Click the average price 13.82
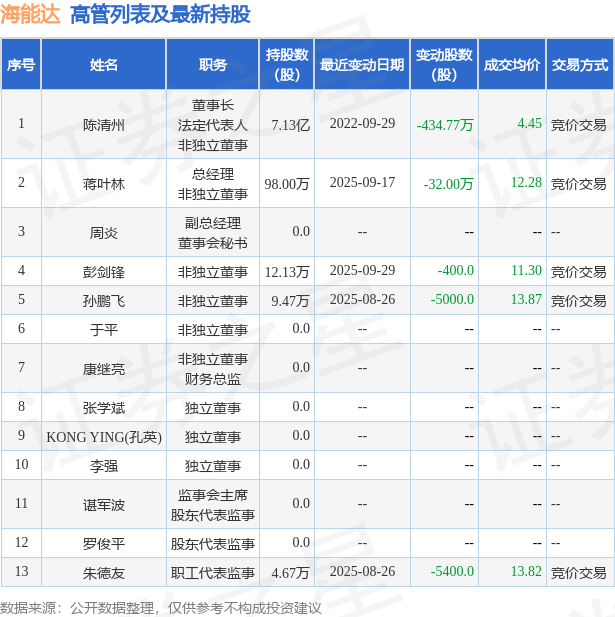 point(526,571)
